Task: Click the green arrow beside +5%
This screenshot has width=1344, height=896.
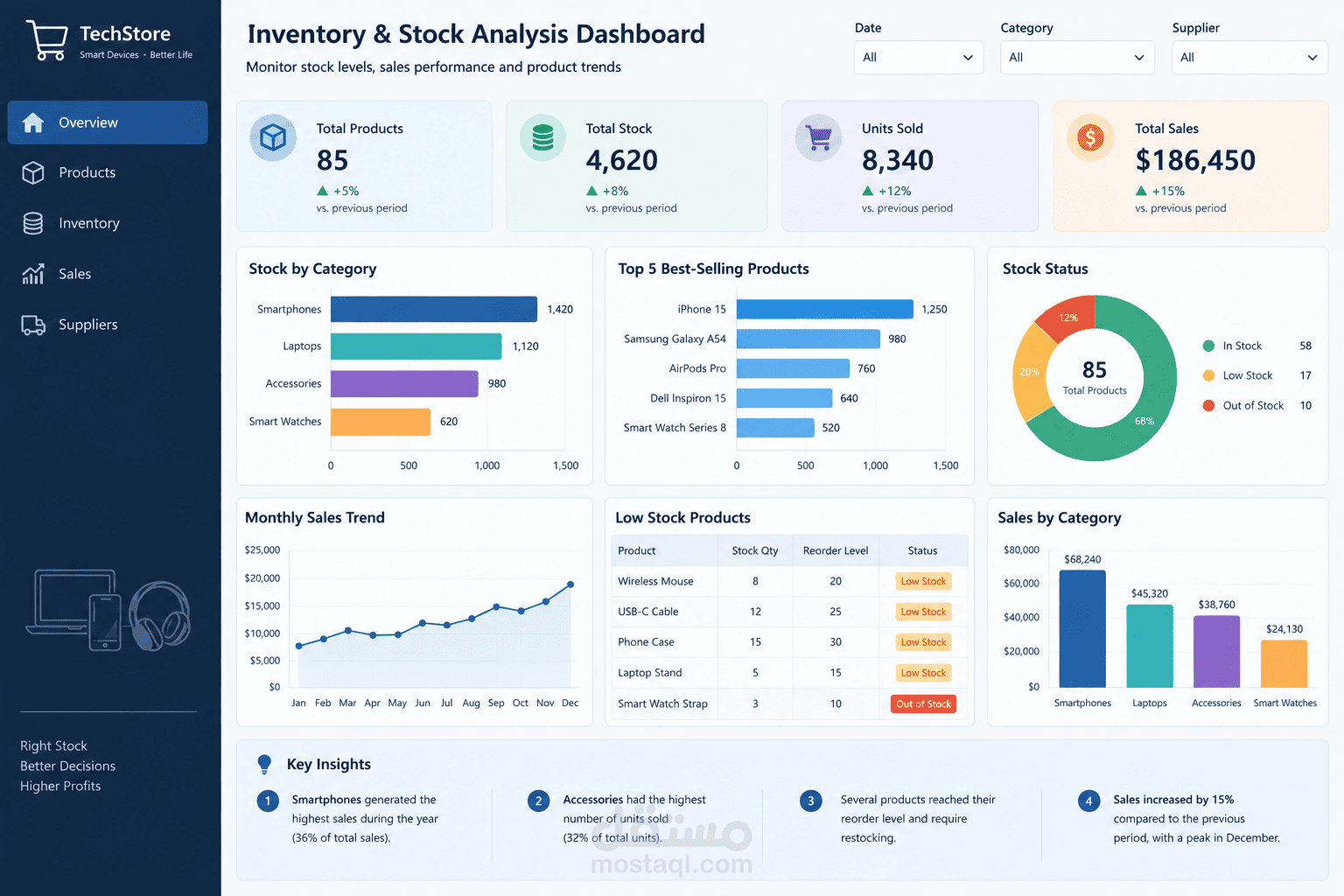Action: tap(322, 191)
